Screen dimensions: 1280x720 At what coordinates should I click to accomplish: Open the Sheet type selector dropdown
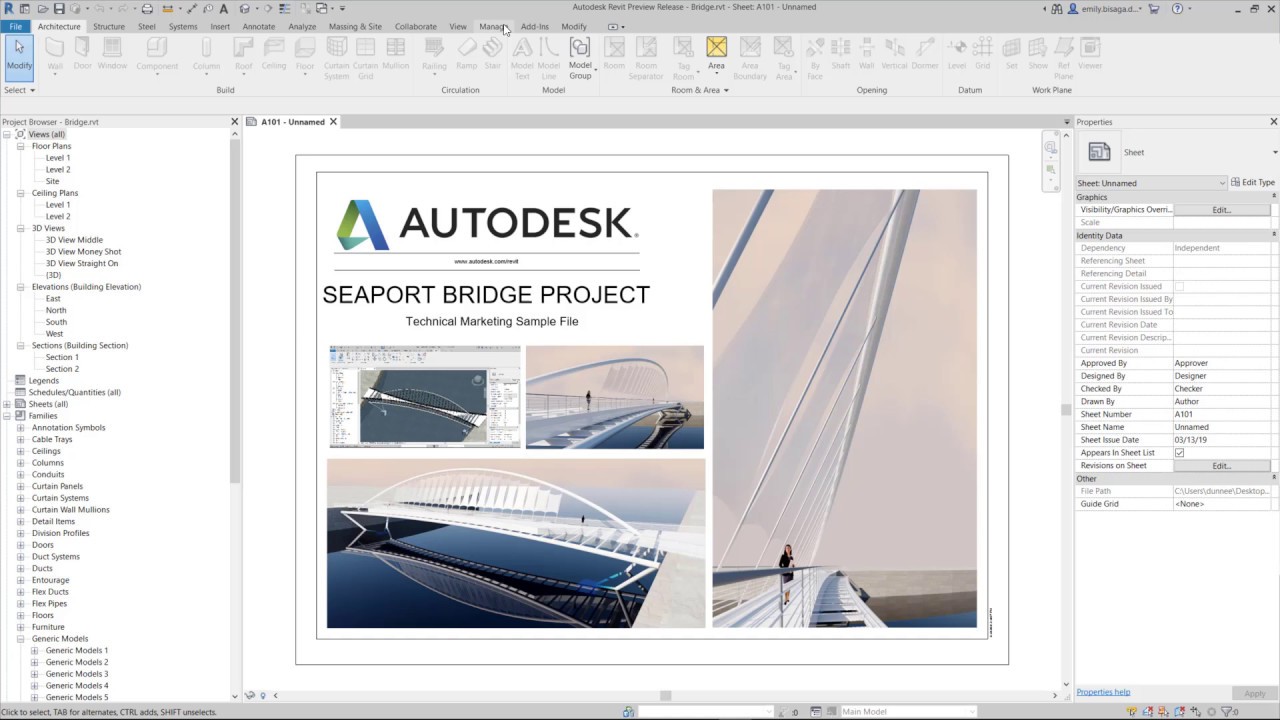point(1222,182)
